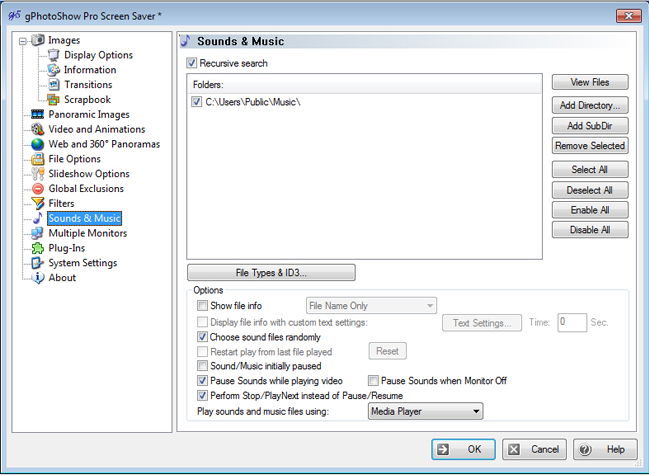Enable the Show file info checkbox

click(203, 306)
